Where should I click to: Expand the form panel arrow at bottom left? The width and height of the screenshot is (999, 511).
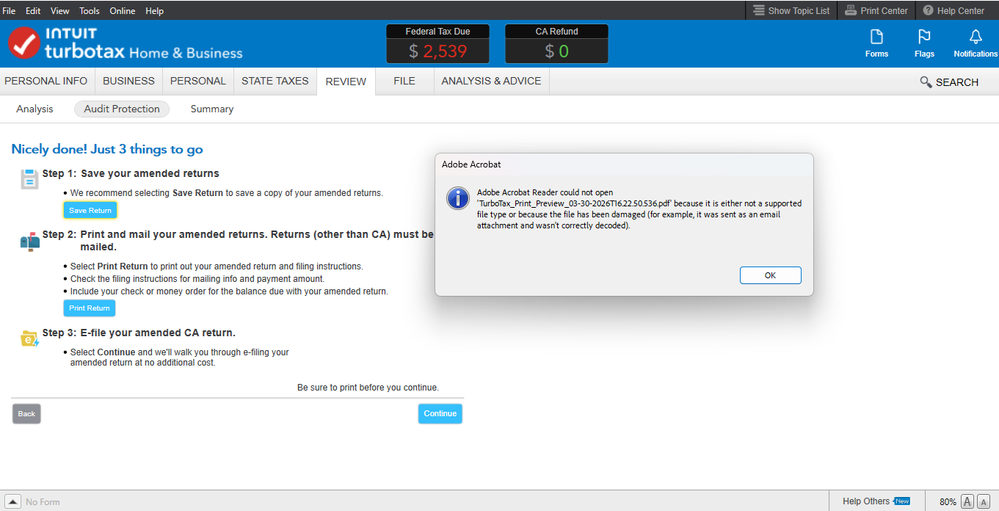pyautogui.click(x=13, y=501)
